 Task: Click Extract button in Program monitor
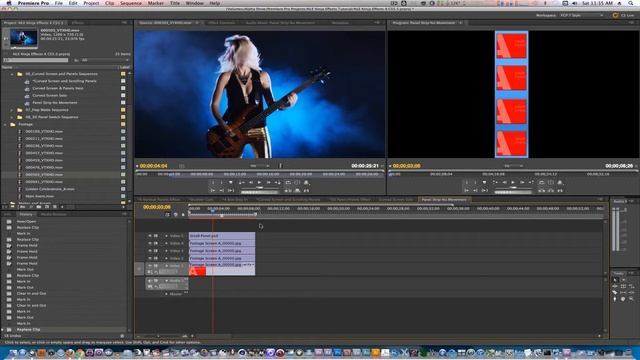pyautogui.click(x=551, y=190)
